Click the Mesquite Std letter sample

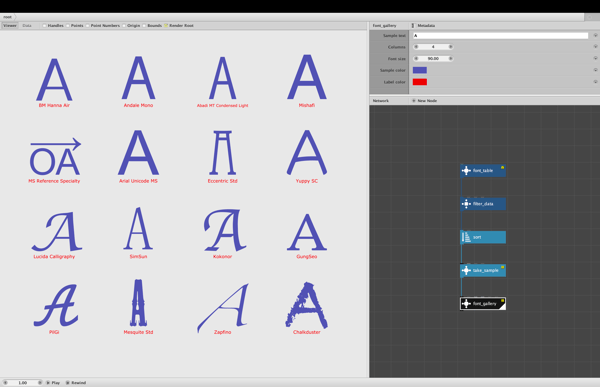point(139,302)
